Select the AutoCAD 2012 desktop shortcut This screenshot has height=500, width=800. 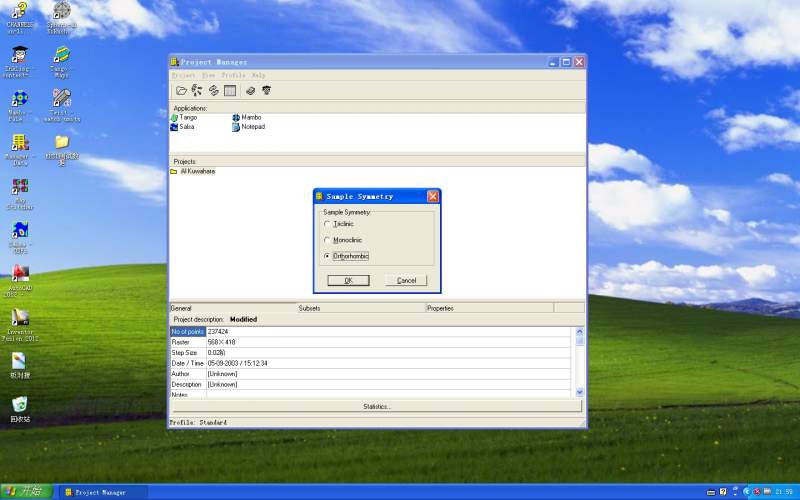(x=19, y=281)
